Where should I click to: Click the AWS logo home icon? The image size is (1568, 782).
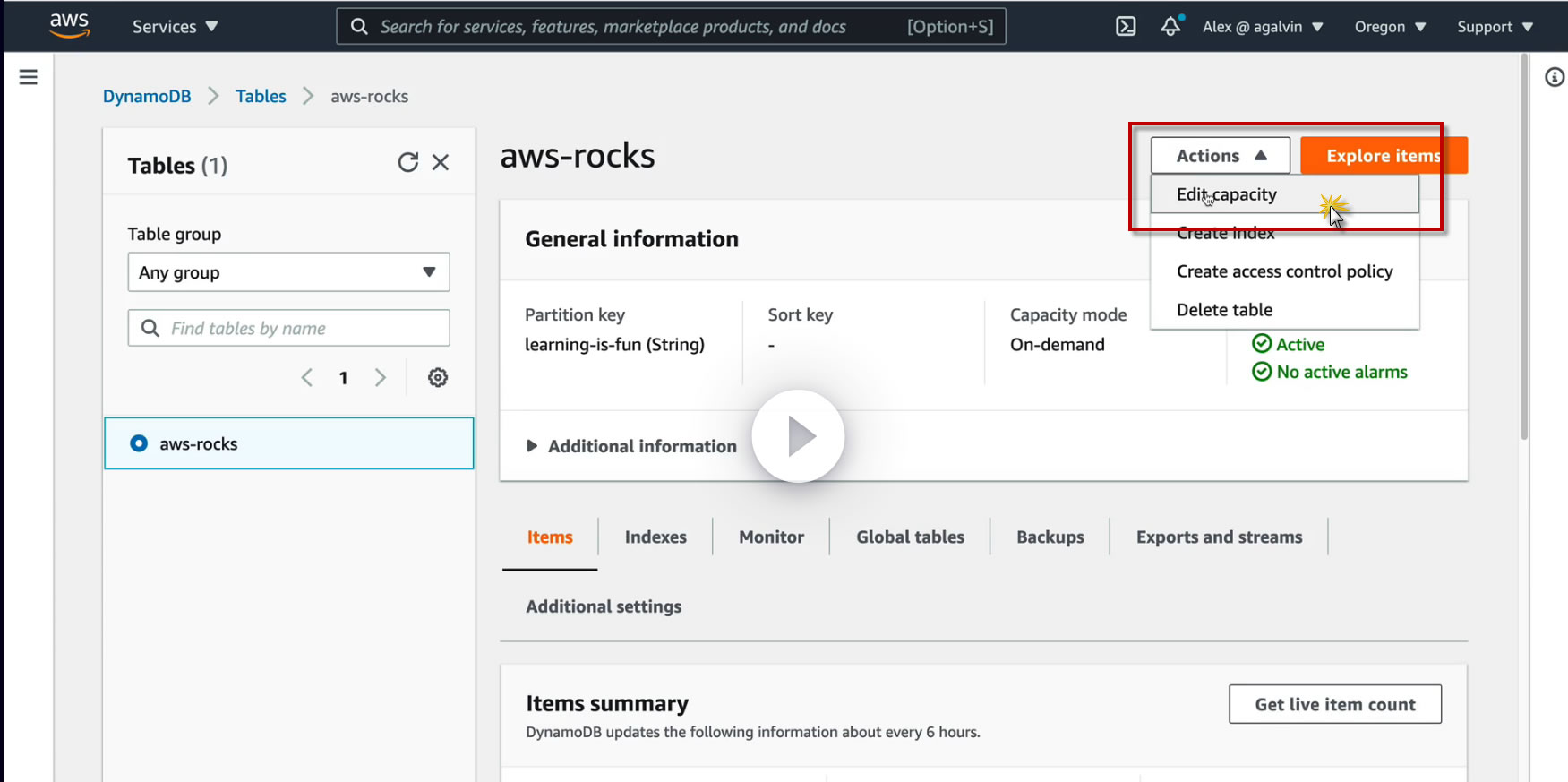(69, 25)
